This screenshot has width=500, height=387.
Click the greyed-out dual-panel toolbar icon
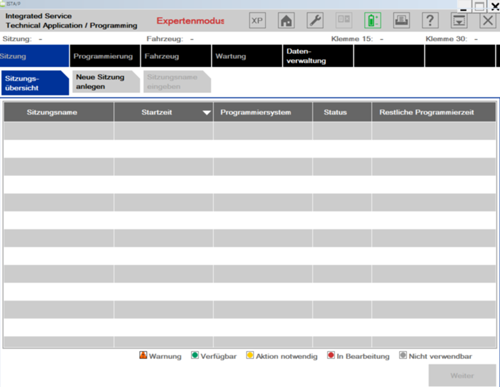click(344, 21)
